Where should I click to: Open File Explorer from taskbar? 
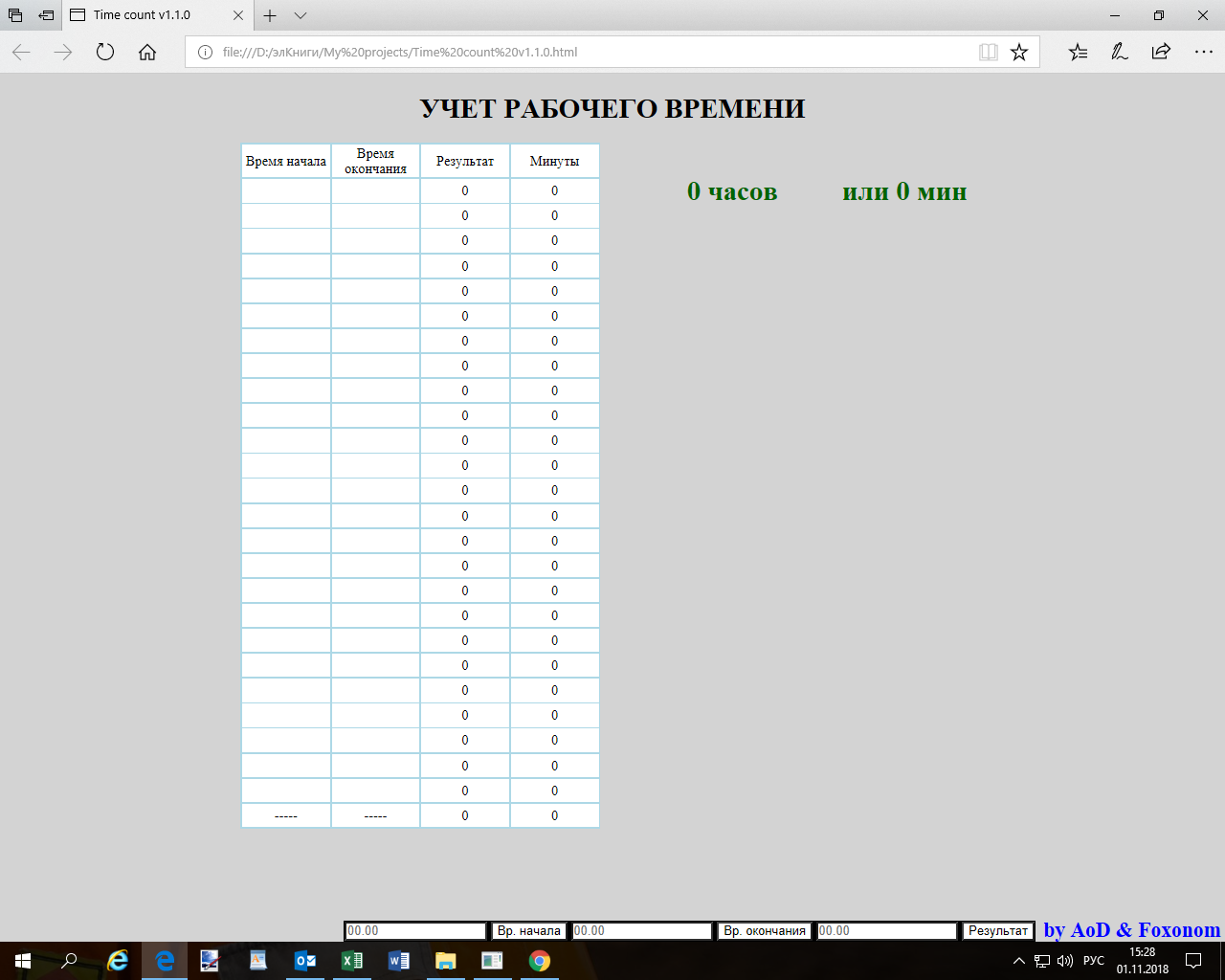pyautogui.click(x=445, y=961)
